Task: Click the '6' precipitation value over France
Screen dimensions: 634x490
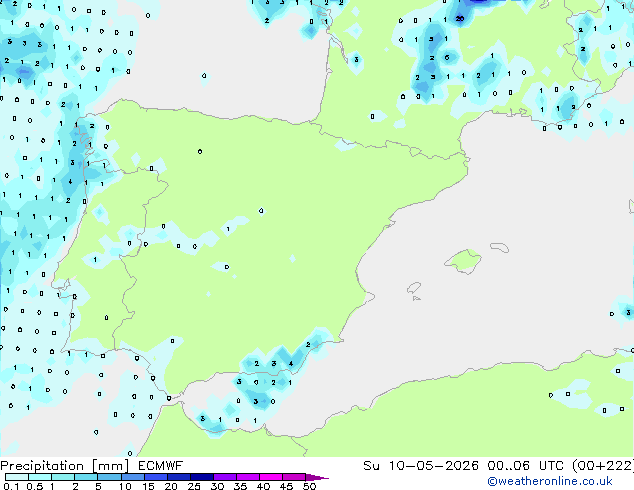Action: click(447, 57)
